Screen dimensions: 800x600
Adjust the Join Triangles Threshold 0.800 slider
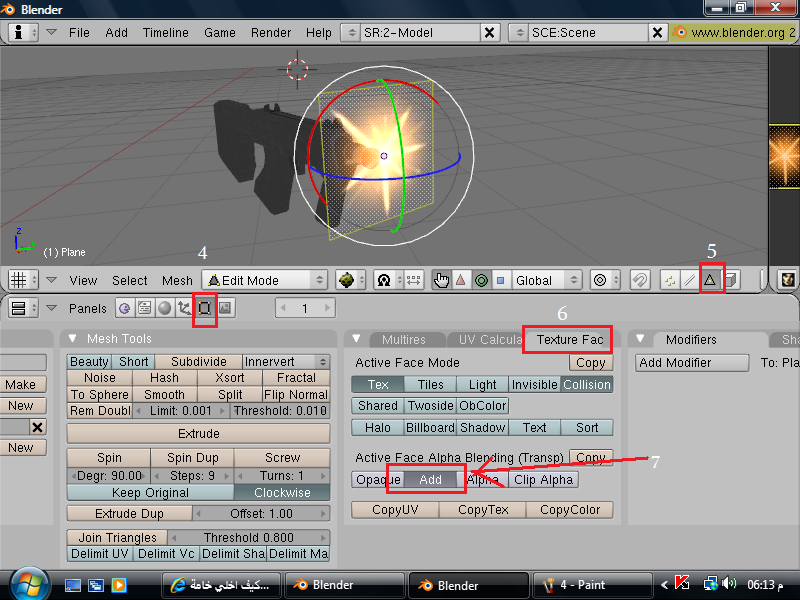248,538
